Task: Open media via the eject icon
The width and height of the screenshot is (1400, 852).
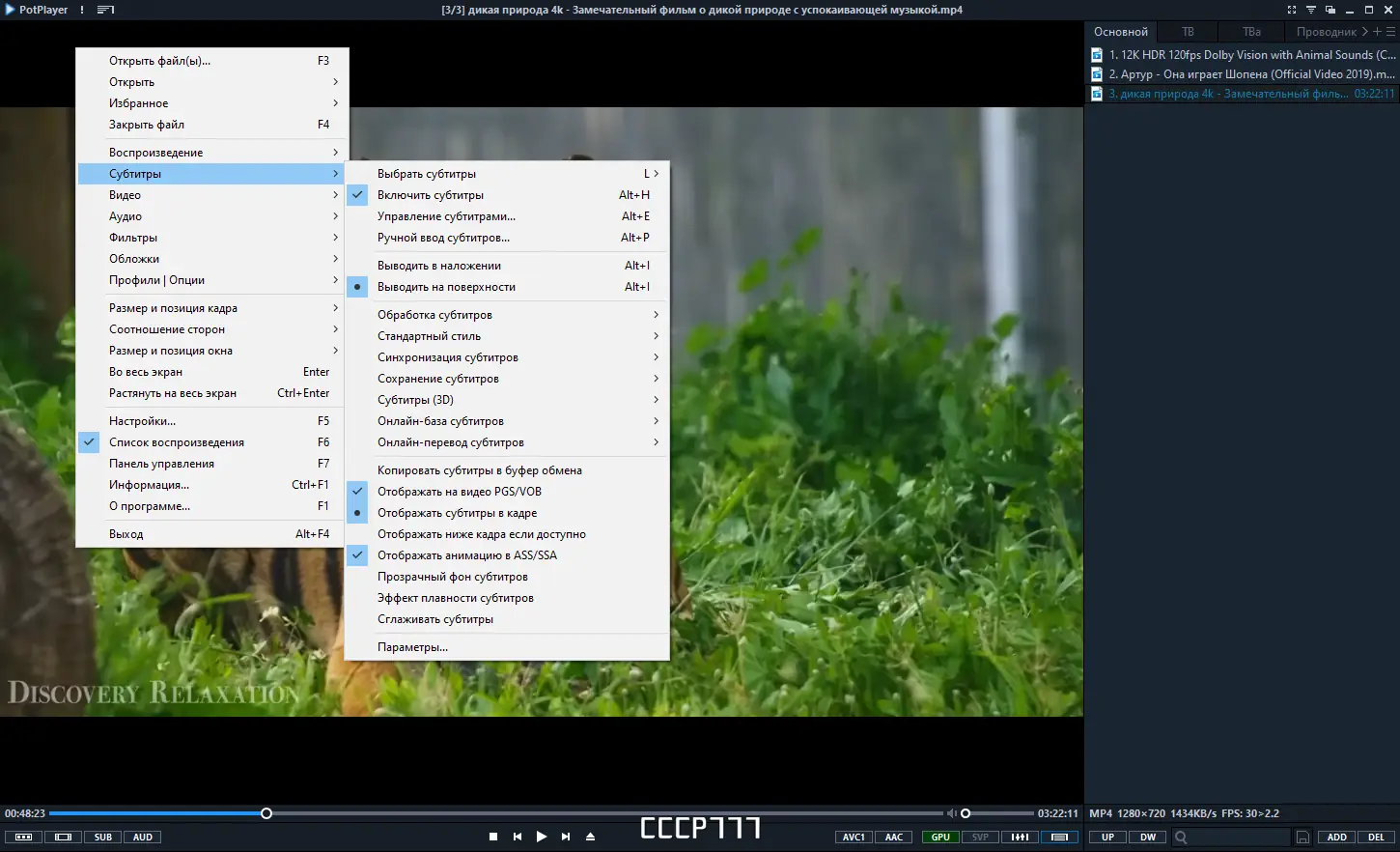Action: click(590, 837)
